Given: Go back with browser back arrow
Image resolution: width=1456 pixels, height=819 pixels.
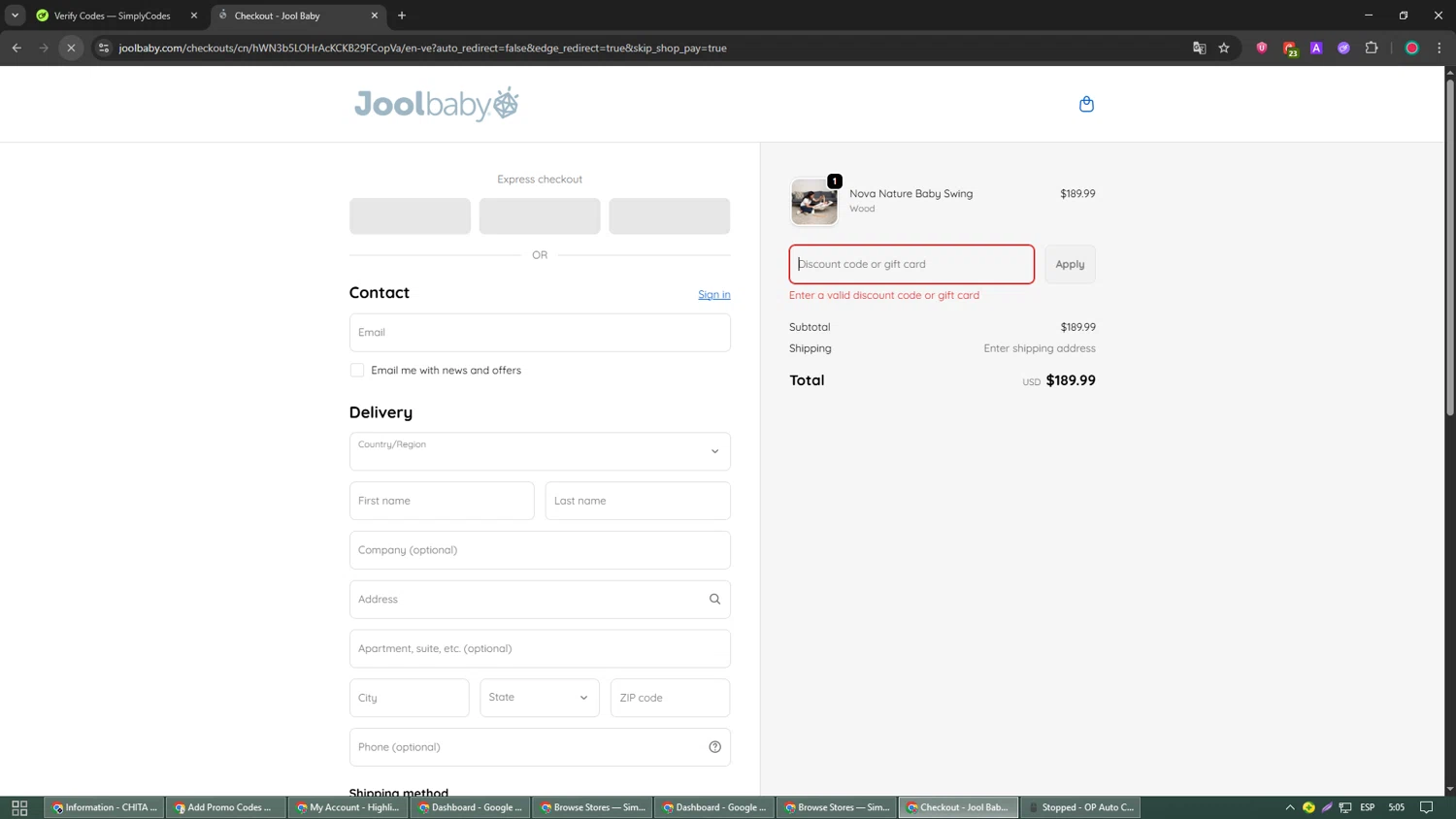Looking at the screenshot, I should (x=17, y=48).
